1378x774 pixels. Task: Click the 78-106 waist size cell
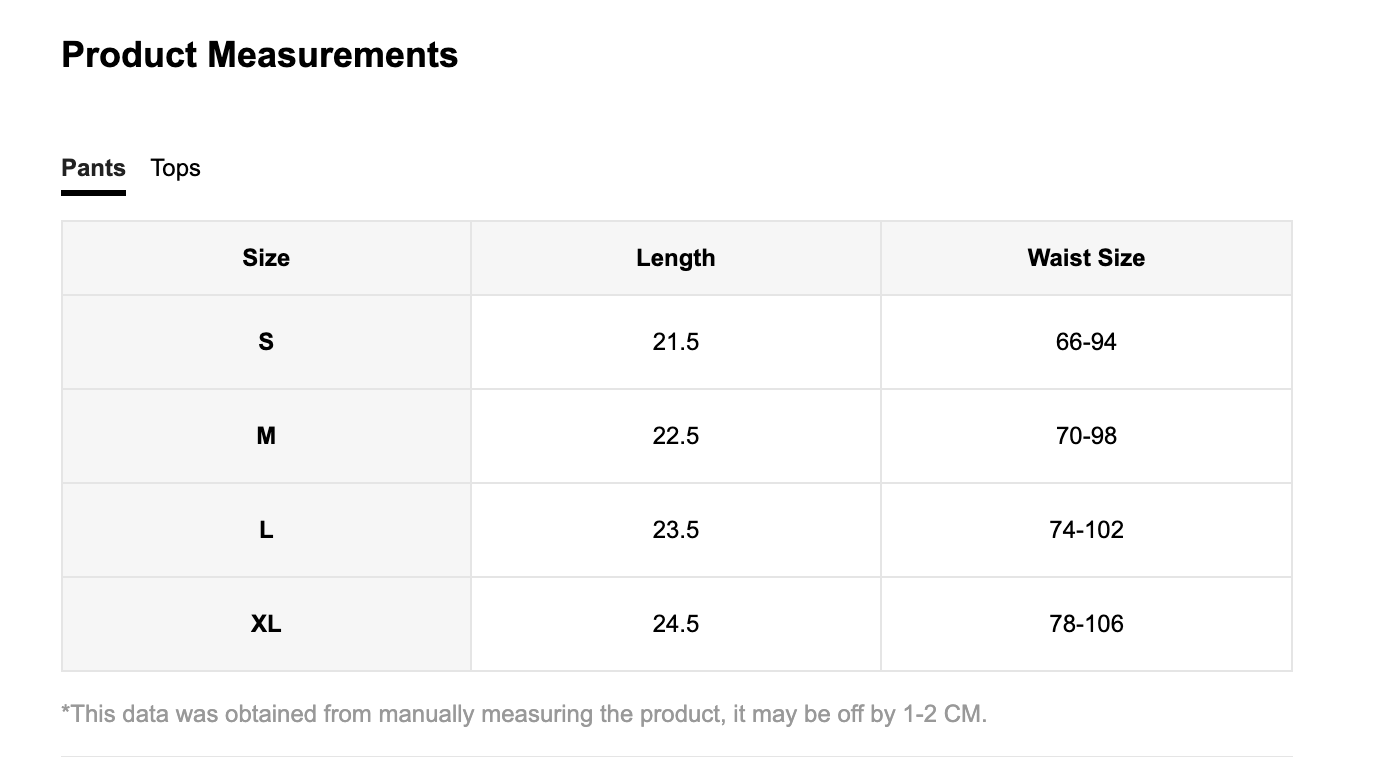[1086, 624]
